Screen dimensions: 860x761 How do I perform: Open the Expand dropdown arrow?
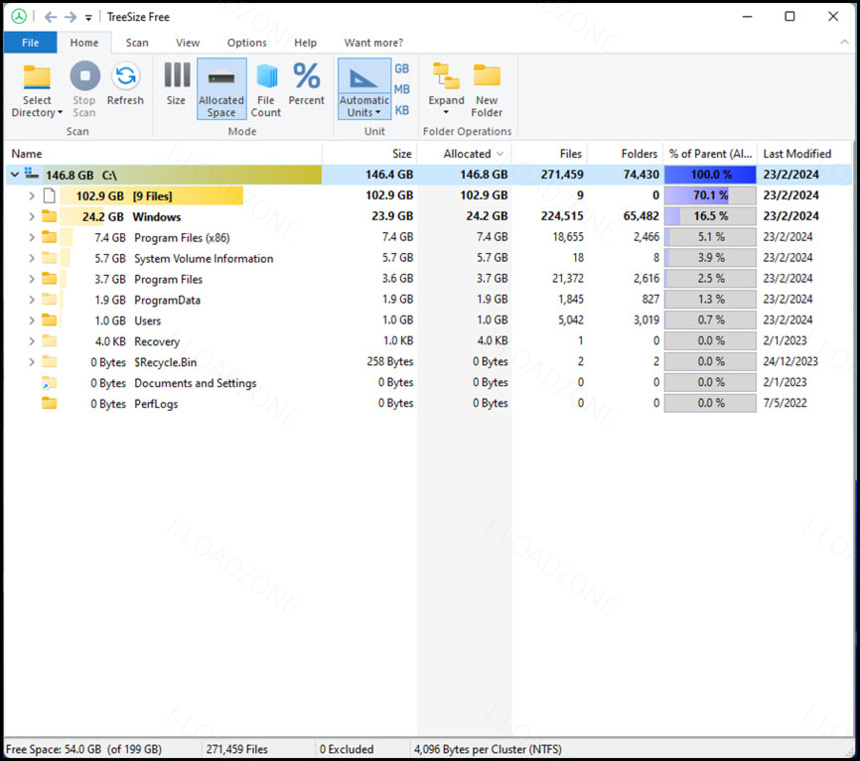[x=446, y=112]
